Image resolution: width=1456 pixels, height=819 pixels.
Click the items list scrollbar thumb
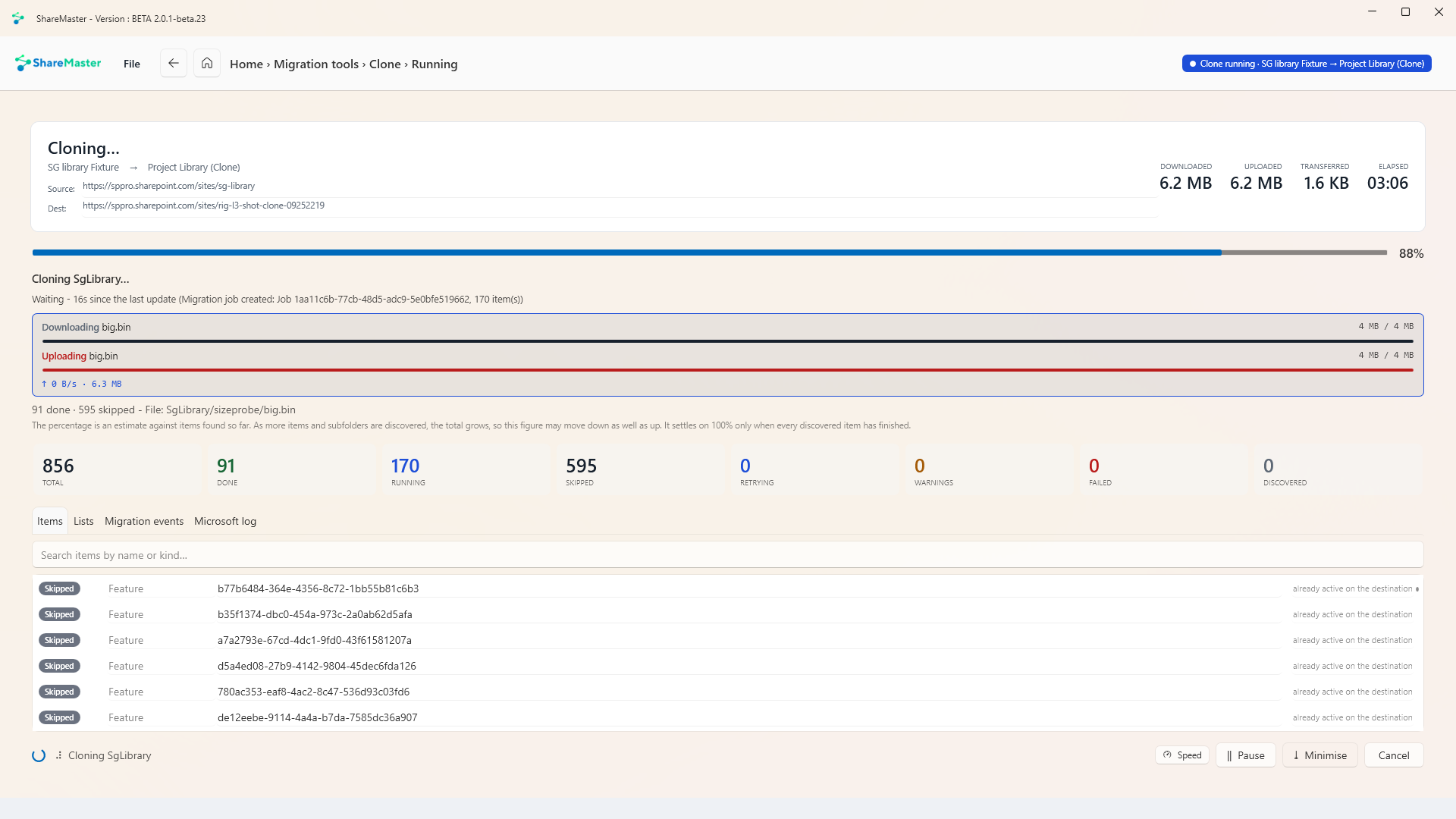[1417, 588]
